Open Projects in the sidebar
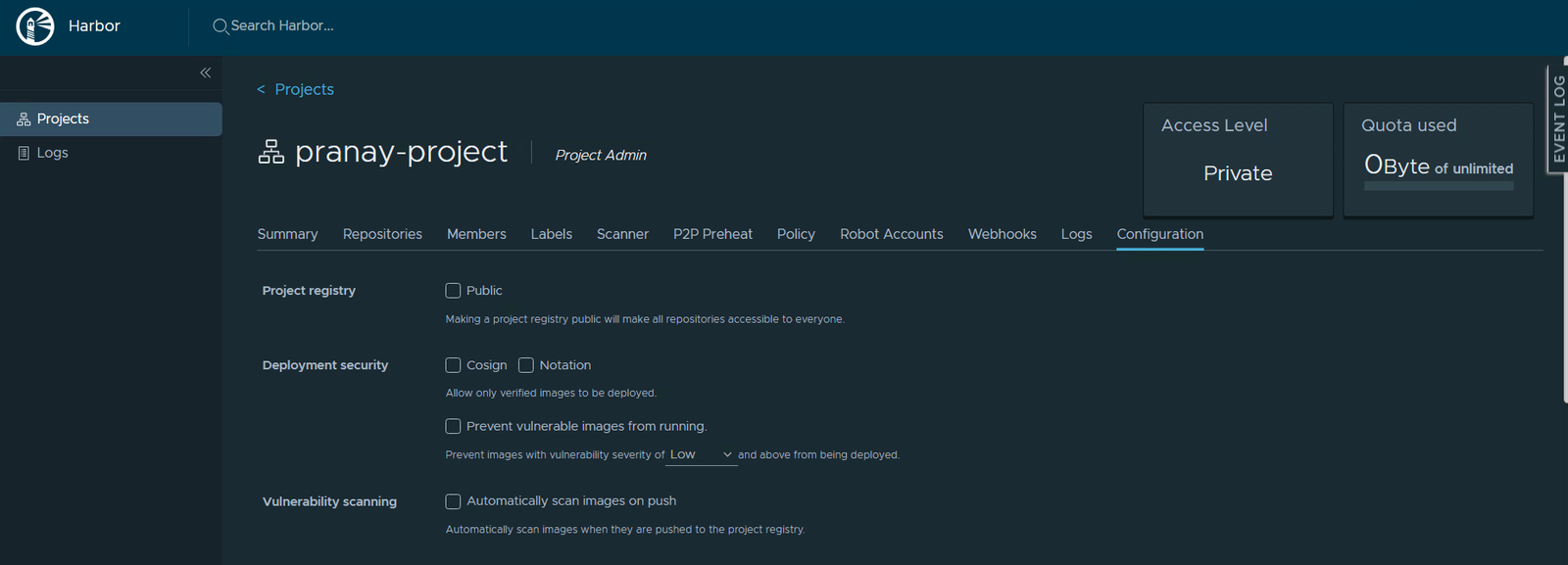The width and height of the screenshot is (1568, 565). pyautogui.click(x=111, y=119)
